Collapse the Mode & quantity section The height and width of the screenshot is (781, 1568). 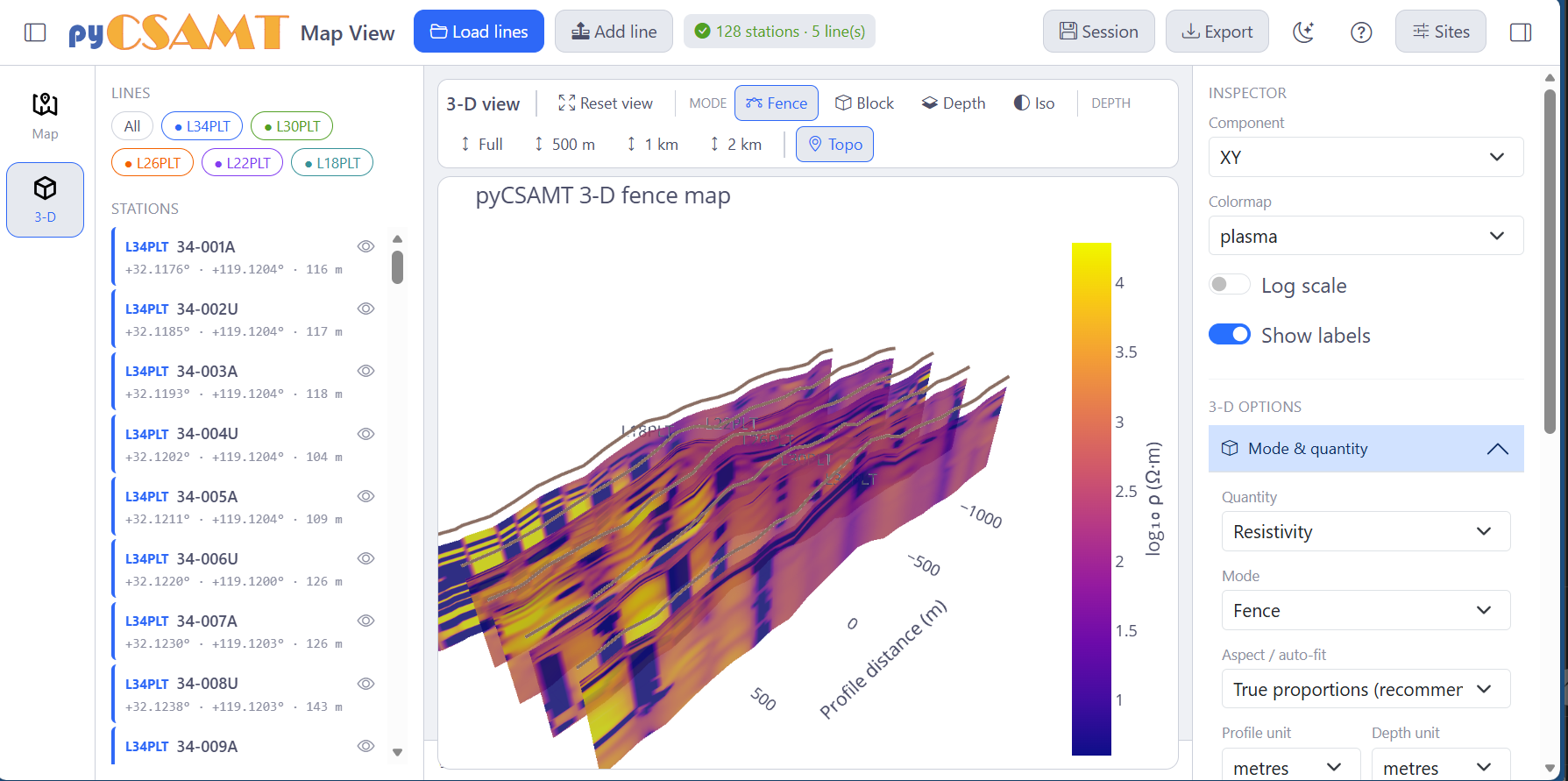pos(1366,449)
